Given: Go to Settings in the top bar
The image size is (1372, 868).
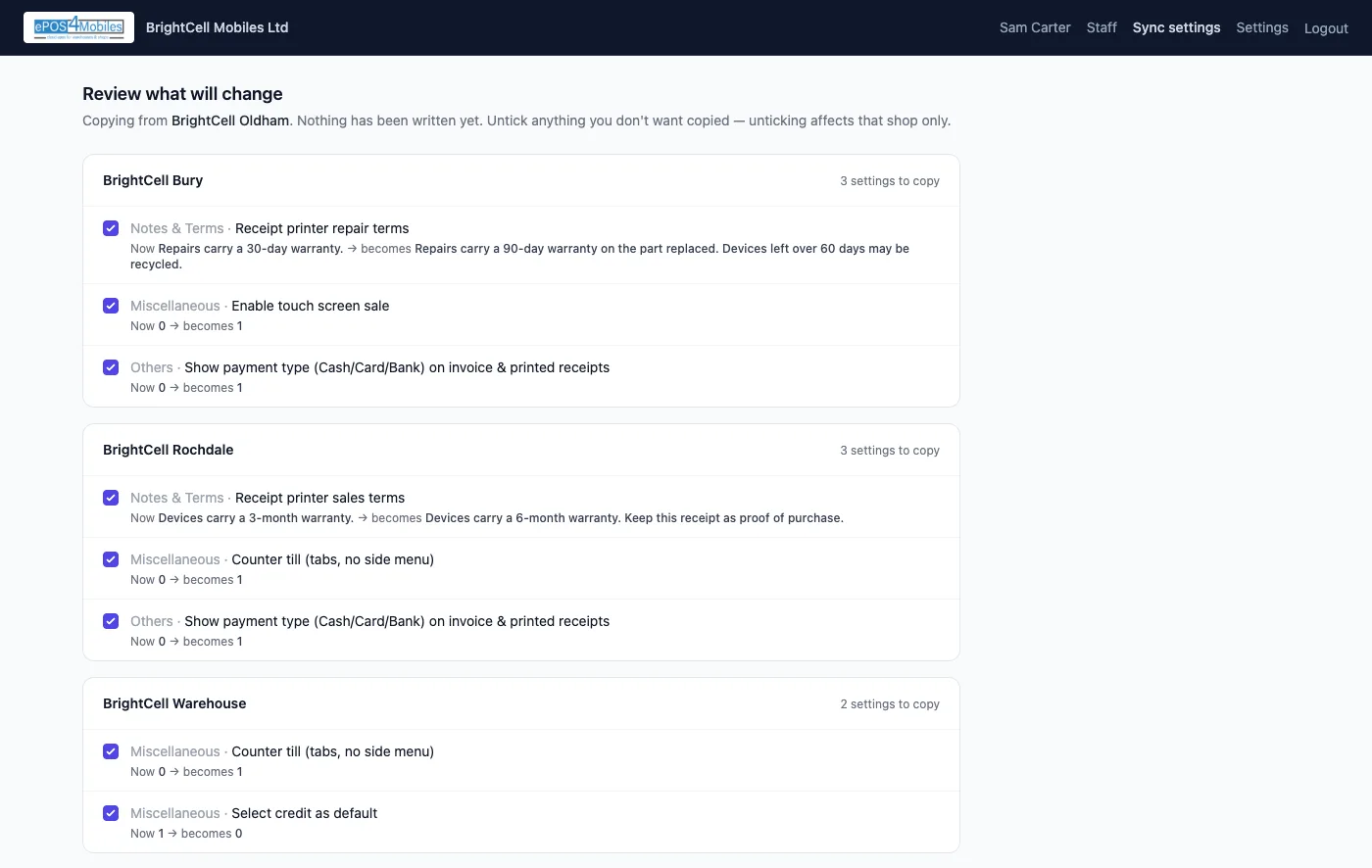Looking at the screenshot, I should tap(1262, 27).
